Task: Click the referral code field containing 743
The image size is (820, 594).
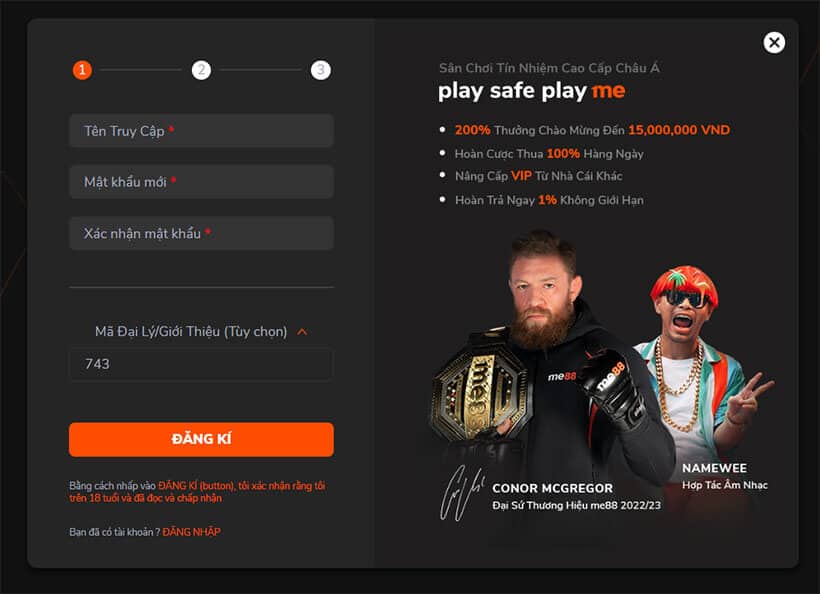Action: coord(201,364)
